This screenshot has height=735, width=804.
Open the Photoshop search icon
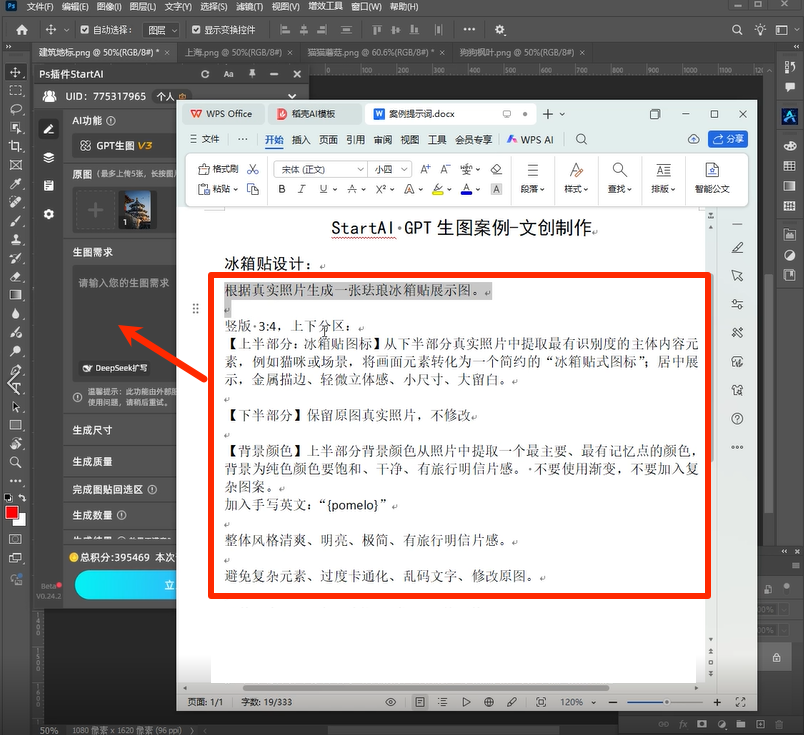click(x=737, y=30)
